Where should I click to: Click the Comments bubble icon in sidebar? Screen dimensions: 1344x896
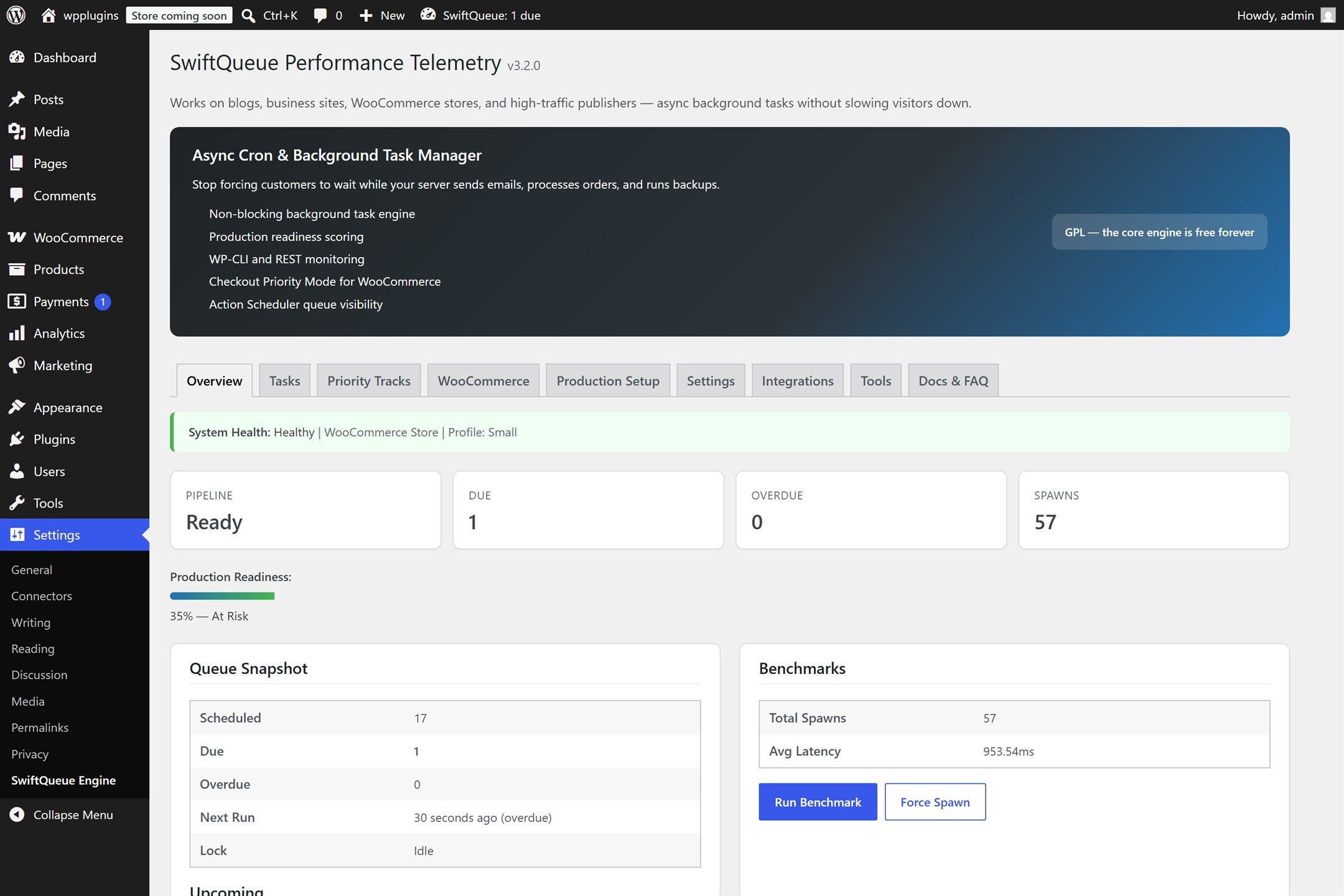17,195
